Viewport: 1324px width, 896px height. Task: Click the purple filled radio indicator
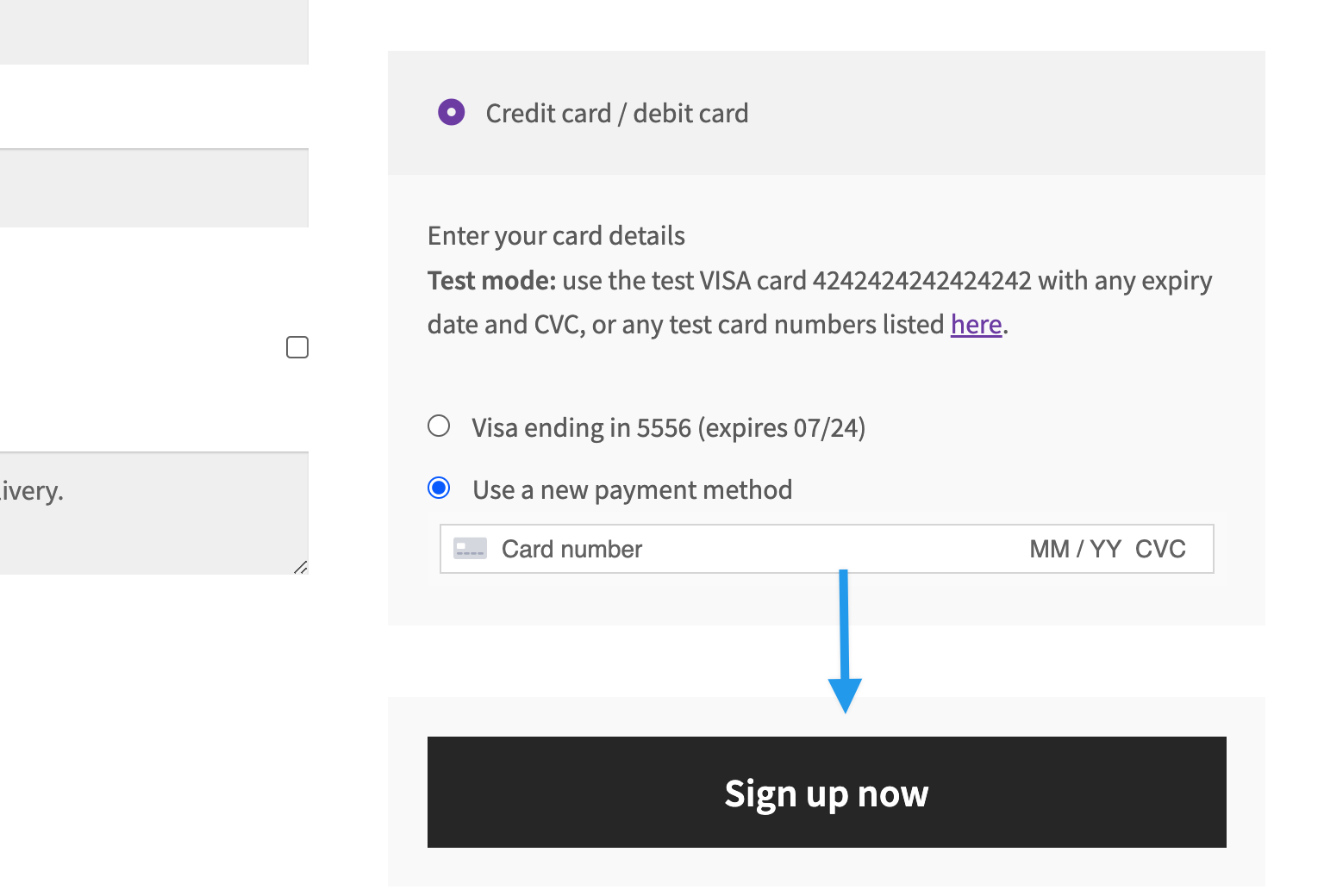click(451, 112)
